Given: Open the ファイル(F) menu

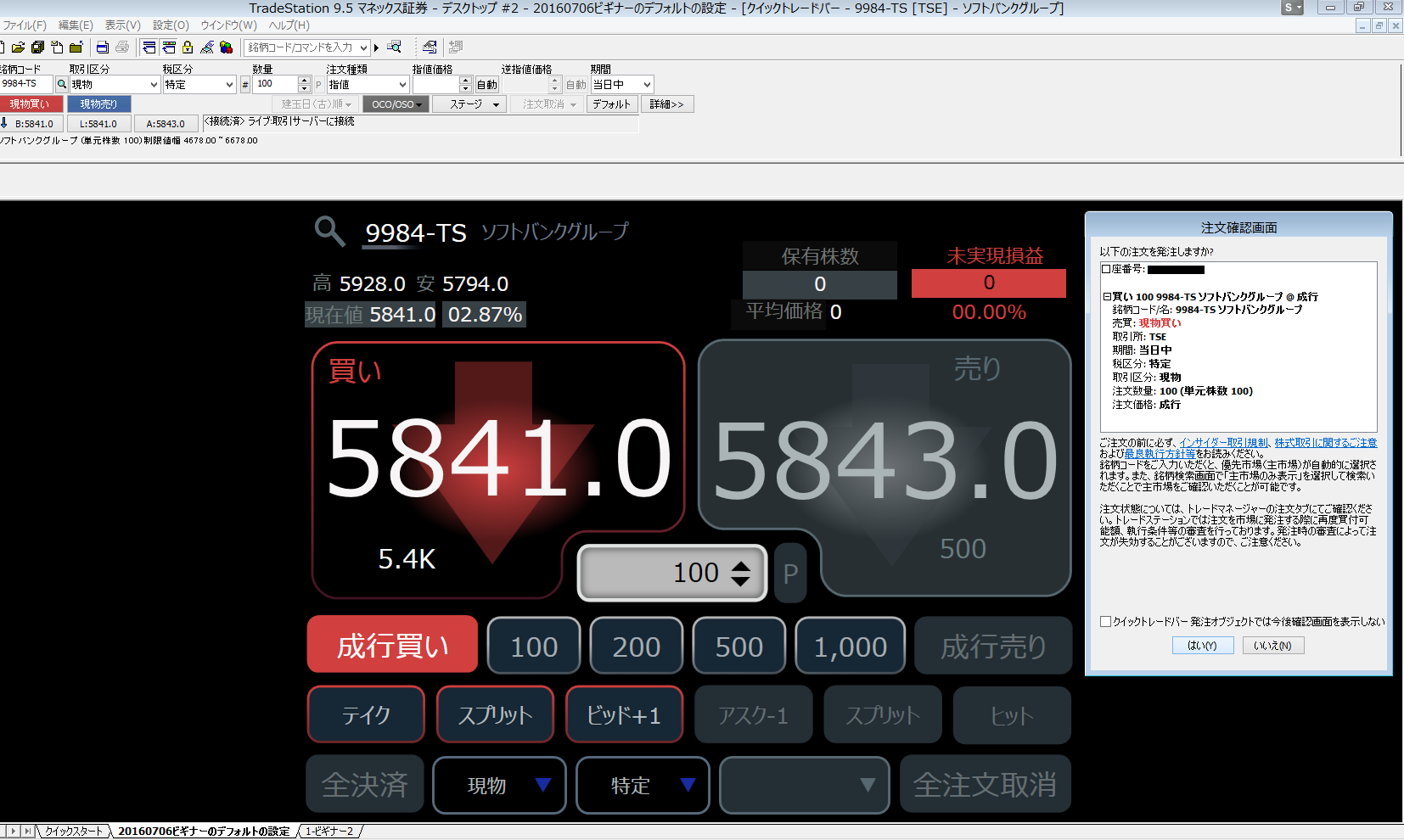Looking at the screenshot, I should pyautogui.click(x=25, y=25).
